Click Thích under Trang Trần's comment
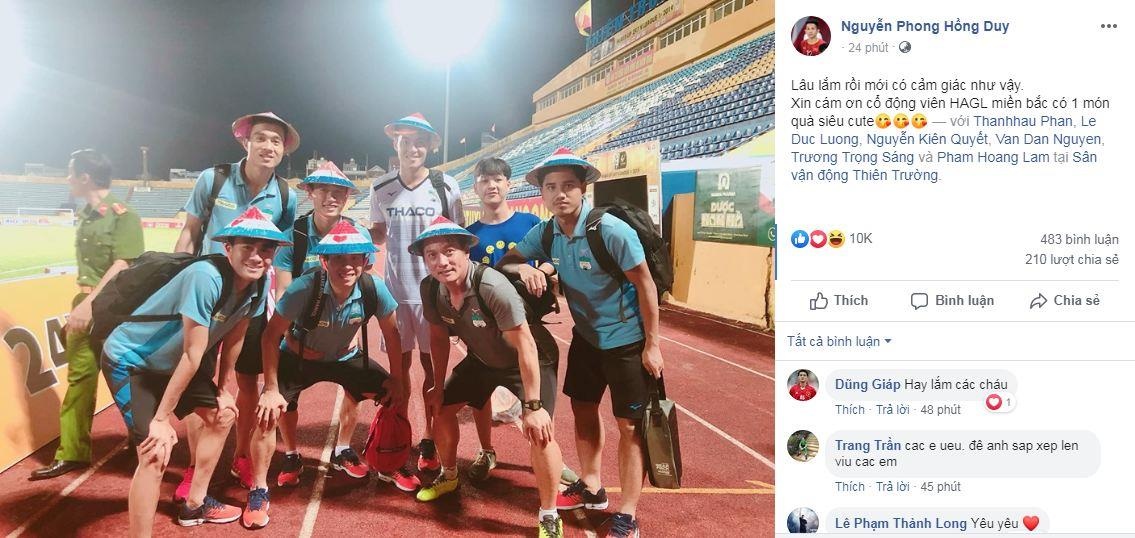The image size is (1135, 538). click(850, 487)
